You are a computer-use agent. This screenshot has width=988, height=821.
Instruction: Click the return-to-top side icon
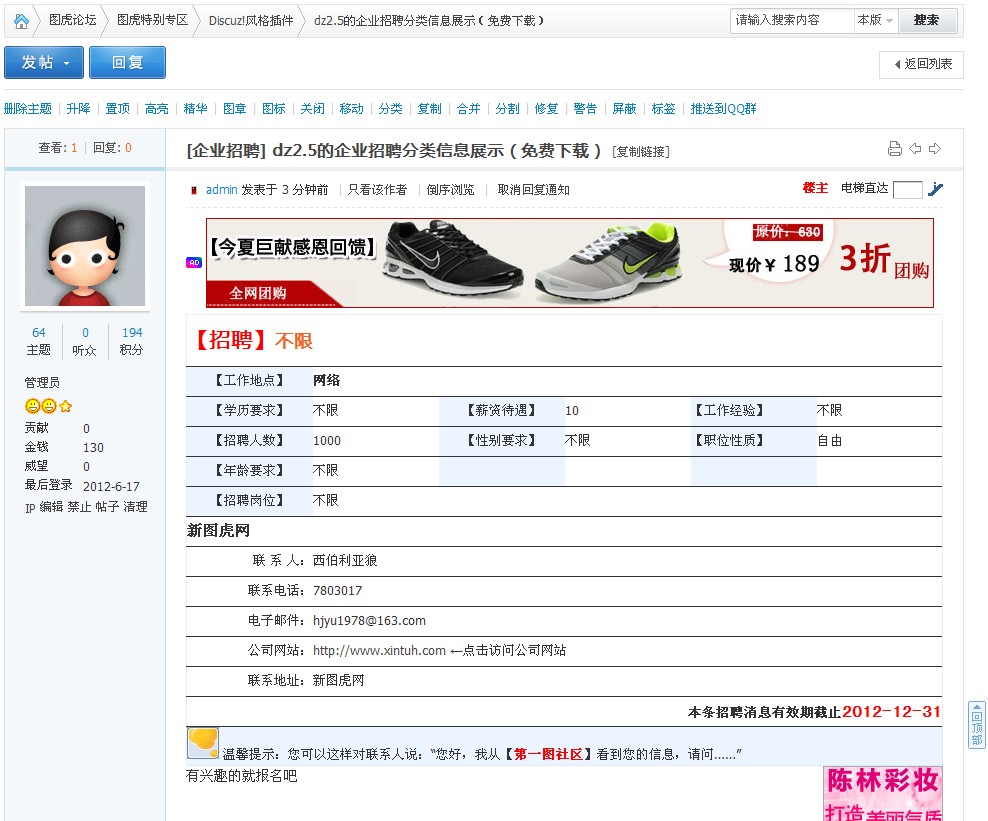point(977,725)
